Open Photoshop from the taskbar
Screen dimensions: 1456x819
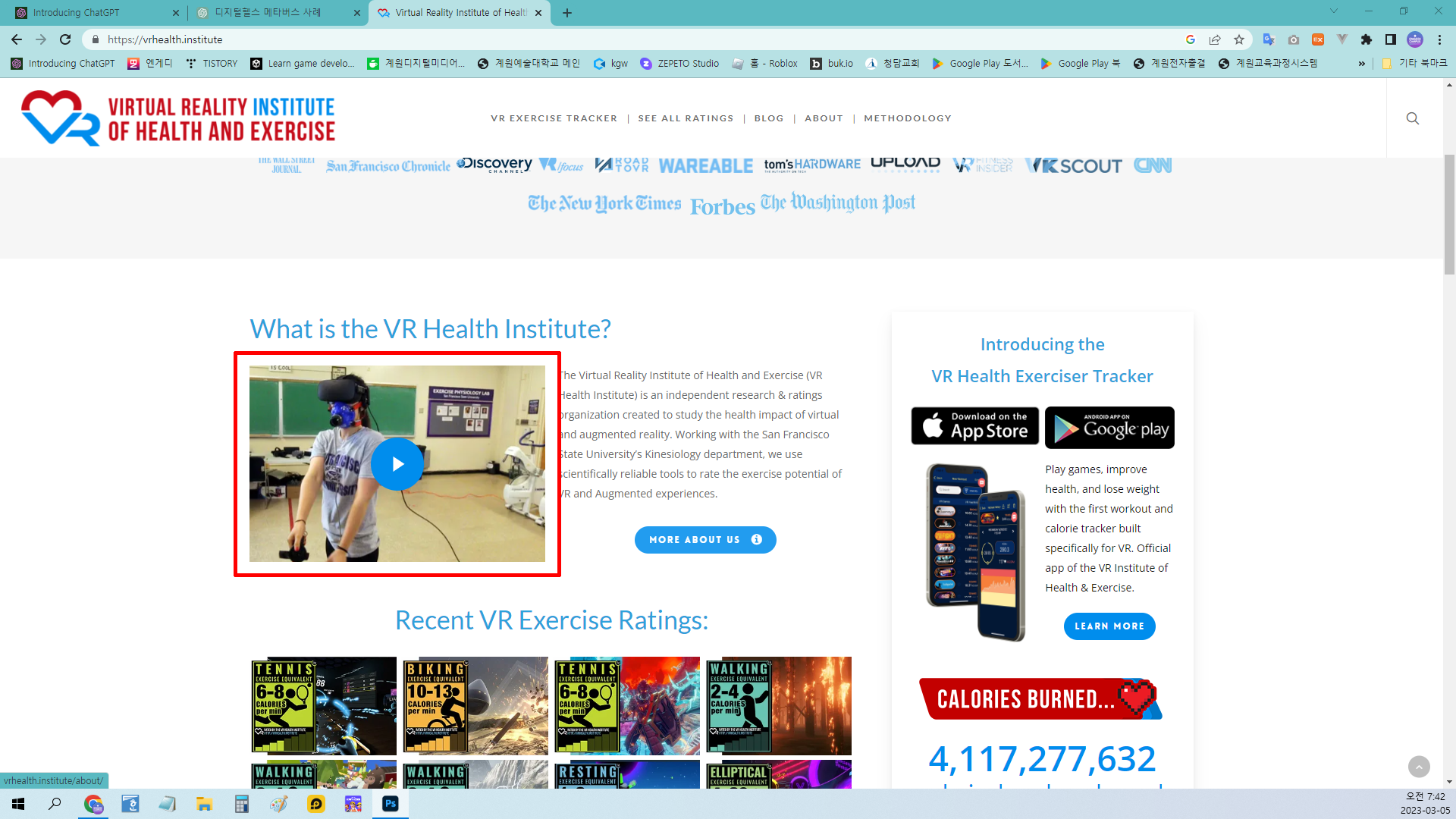[x=391, y=804]
